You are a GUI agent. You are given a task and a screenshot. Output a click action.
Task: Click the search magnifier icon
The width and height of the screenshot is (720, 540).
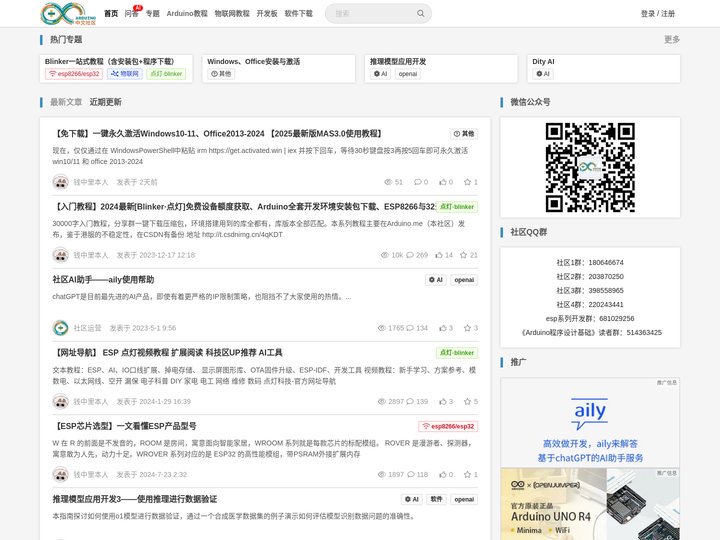pyautogui.click(x=421, y=13)
